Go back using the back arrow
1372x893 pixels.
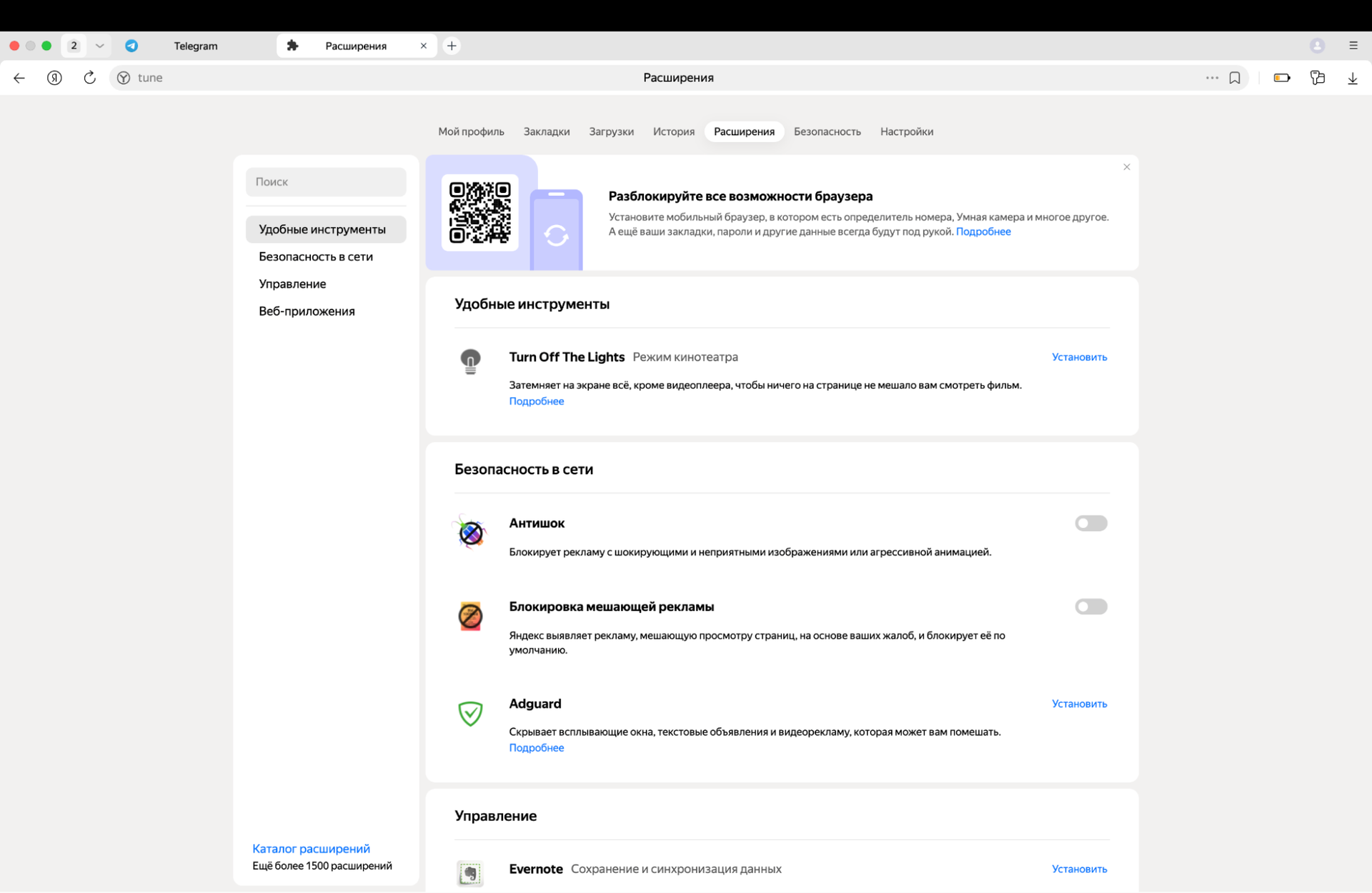(19, 78)
